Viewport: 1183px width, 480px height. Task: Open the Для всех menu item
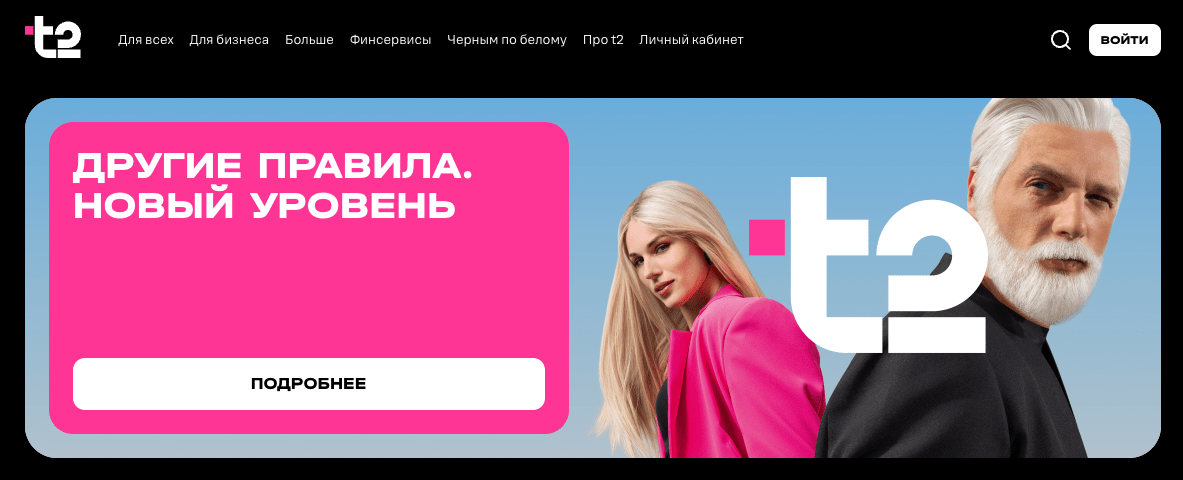click(146, 40)
